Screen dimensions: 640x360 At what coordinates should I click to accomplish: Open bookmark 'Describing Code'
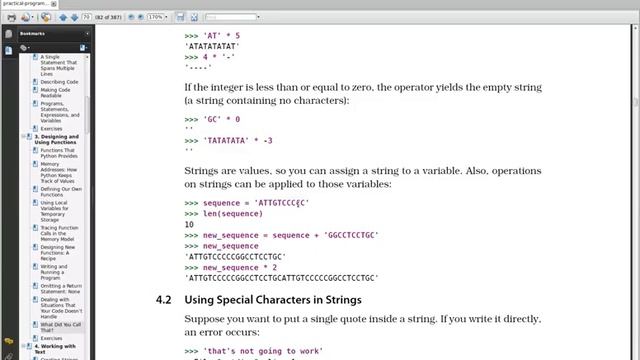(x=59, y=82)
